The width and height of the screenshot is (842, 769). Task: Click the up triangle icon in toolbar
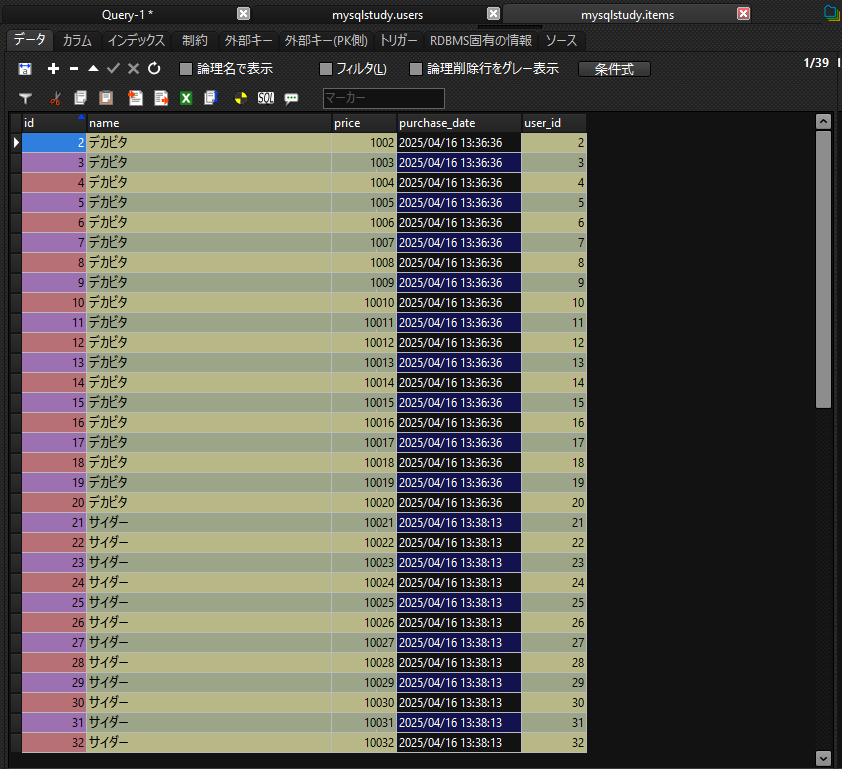coord(93,68)
